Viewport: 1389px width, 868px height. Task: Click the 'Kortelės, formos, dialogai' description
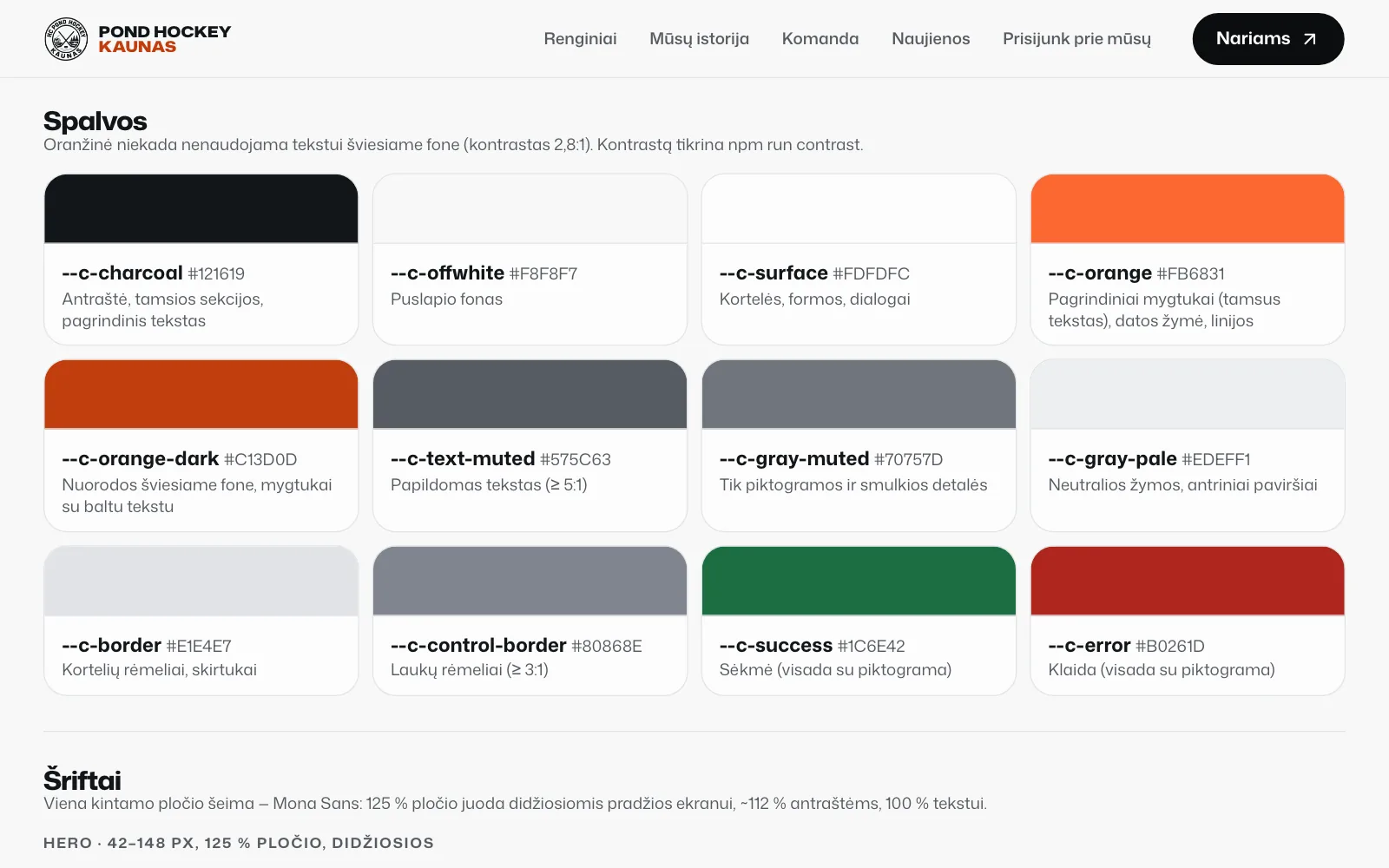(814, 299)
